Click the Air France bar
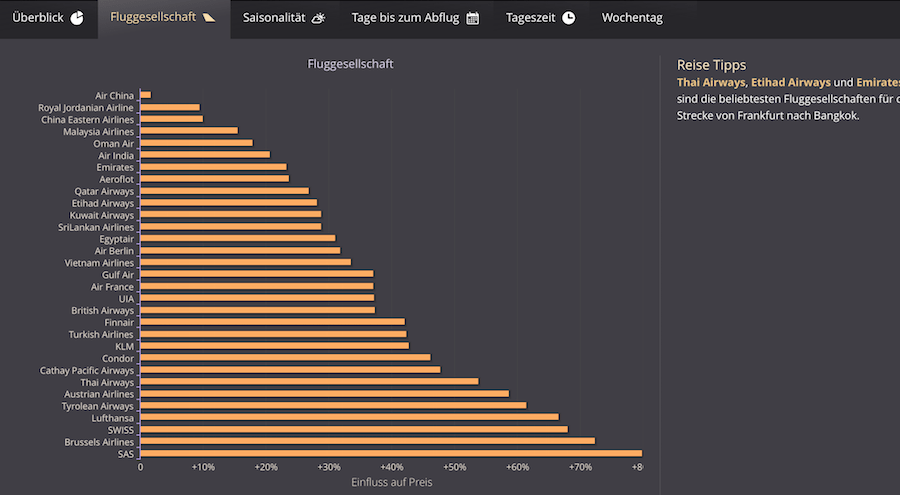The width and height of the screenshot is (900, 495). (x=257, y=286)
